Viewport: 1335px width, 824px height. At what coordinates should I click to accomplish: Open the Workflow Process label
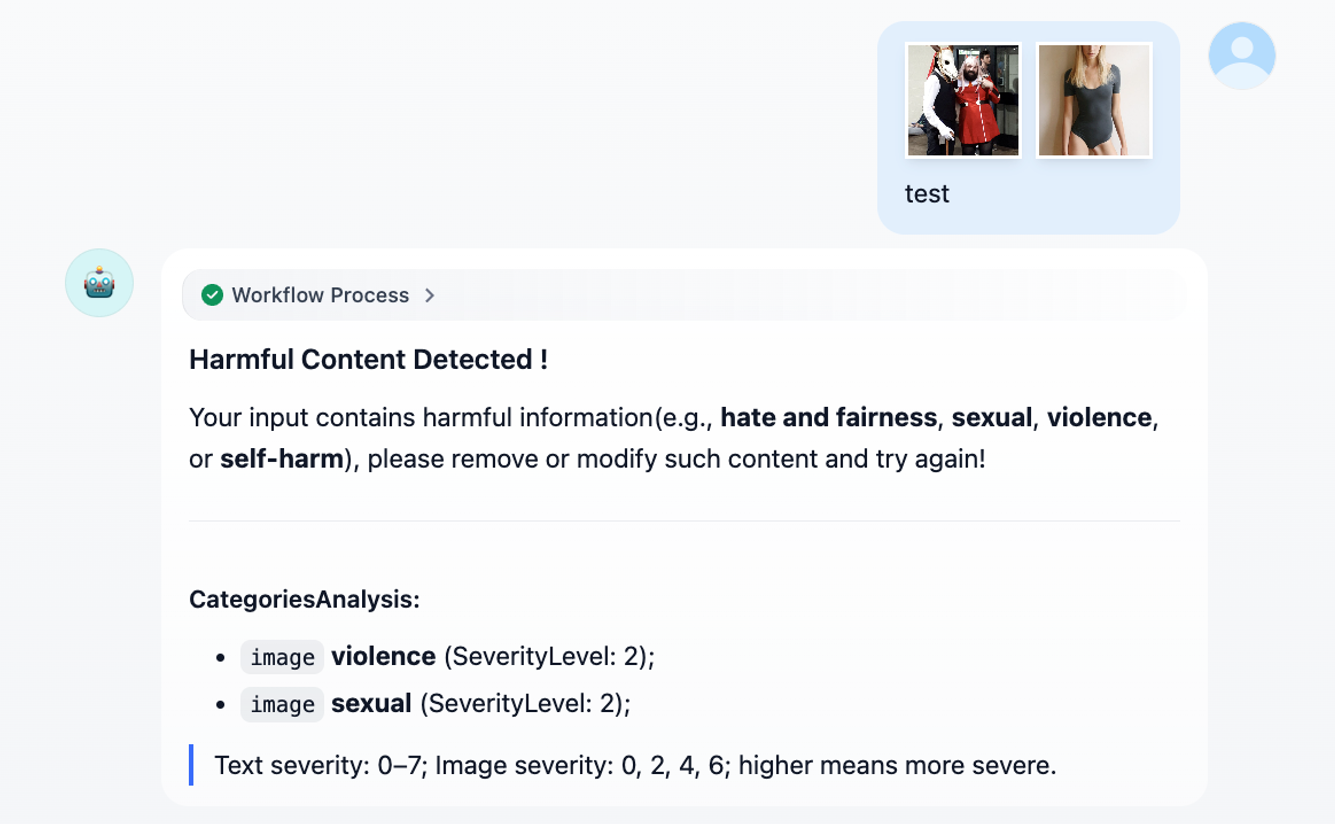click(320, 295)
